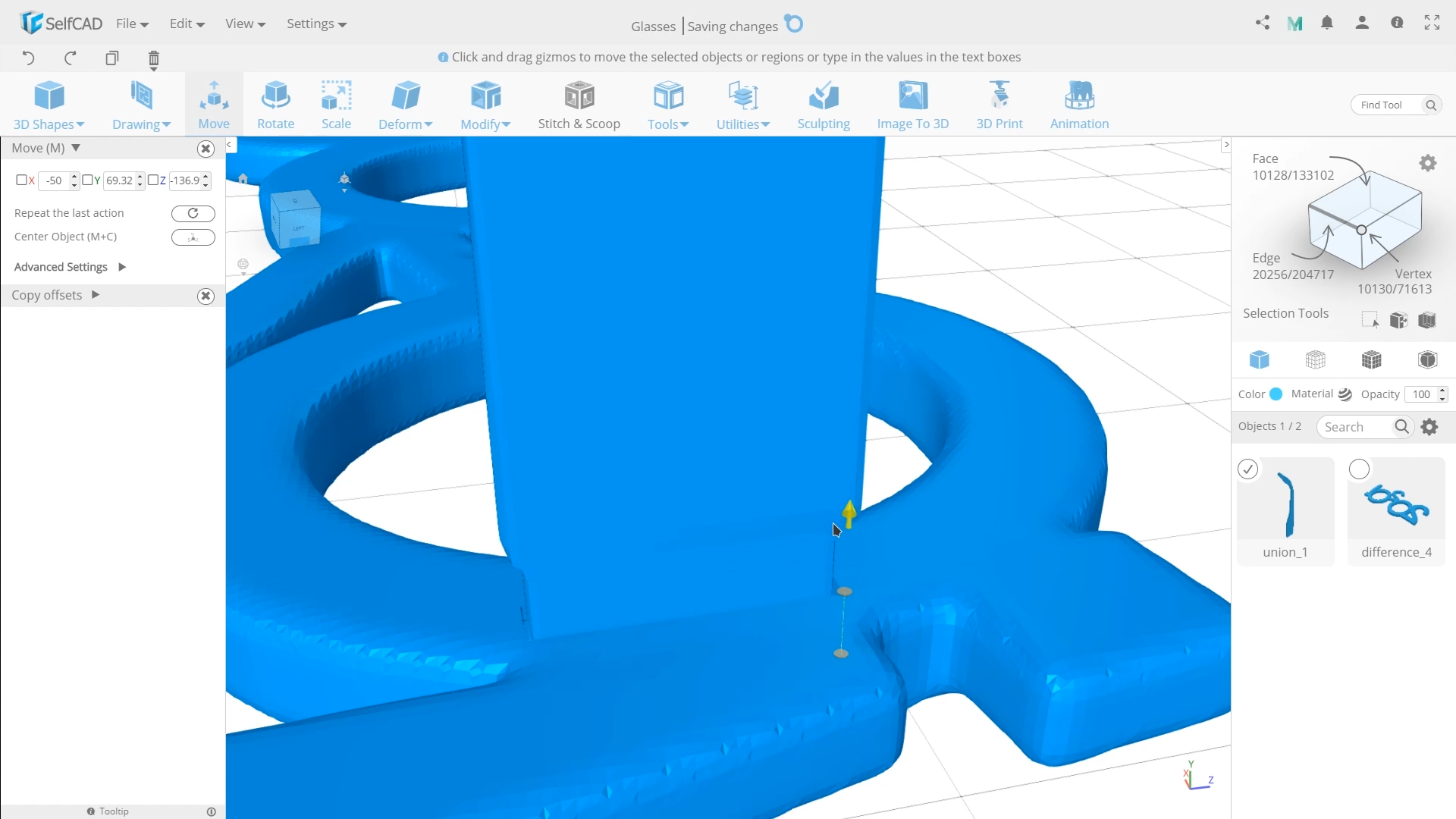Select the Rotate tool
The width and height of the screenshot is (1456, 819).
coord(275,105)
